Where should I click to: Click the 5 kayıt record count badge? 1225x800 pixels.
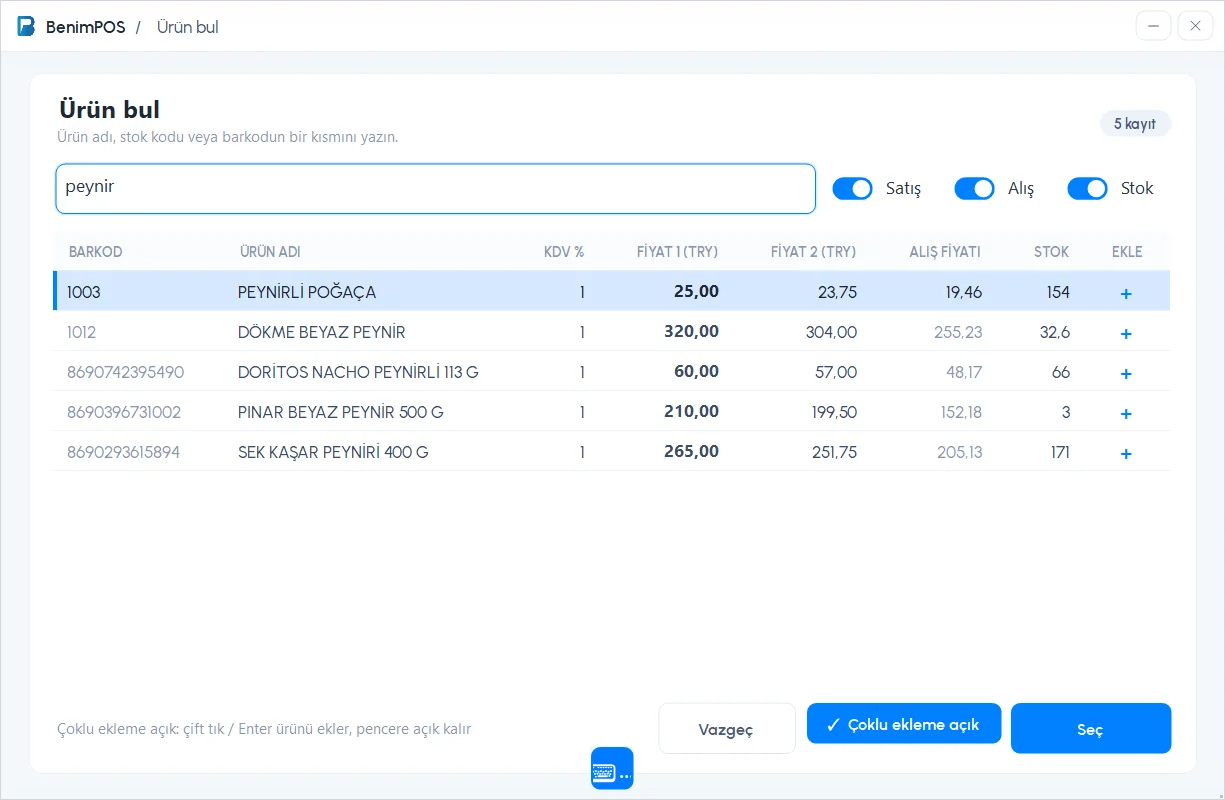pyautogui.click(x=1135, y=124)
